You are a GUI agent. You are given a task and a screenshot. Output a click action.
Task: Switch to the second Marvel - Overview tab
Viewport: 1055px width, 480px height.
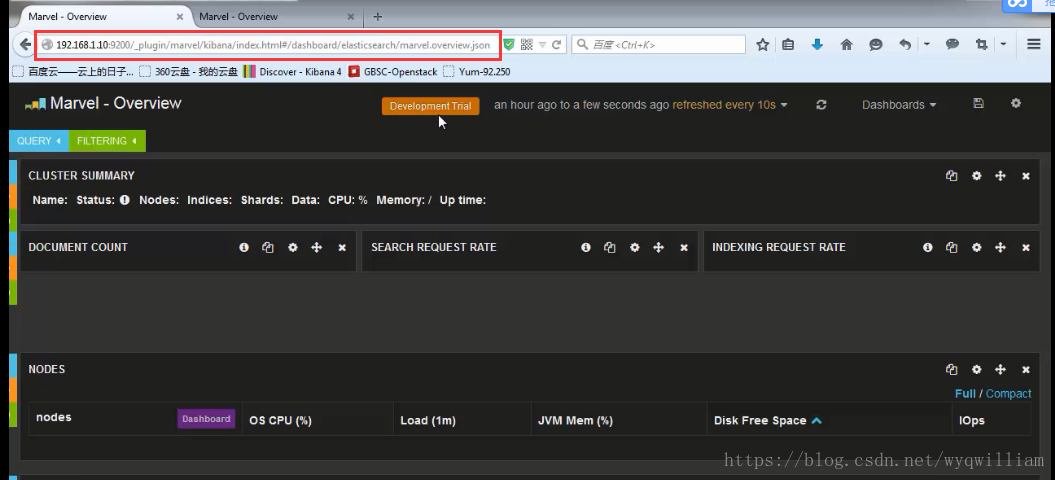[x=277, y=16]
